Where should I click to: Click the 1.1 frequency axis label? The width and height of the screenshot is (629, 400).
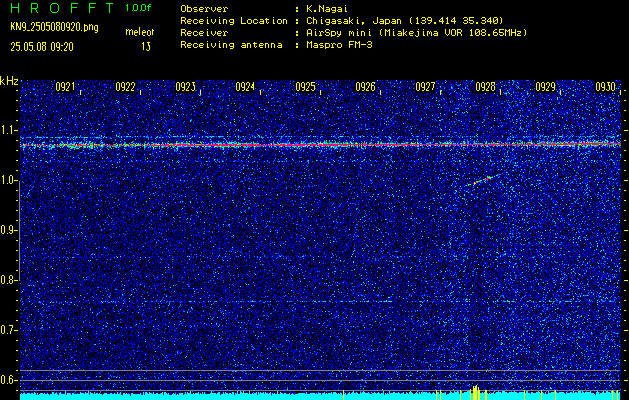point(8,130)
